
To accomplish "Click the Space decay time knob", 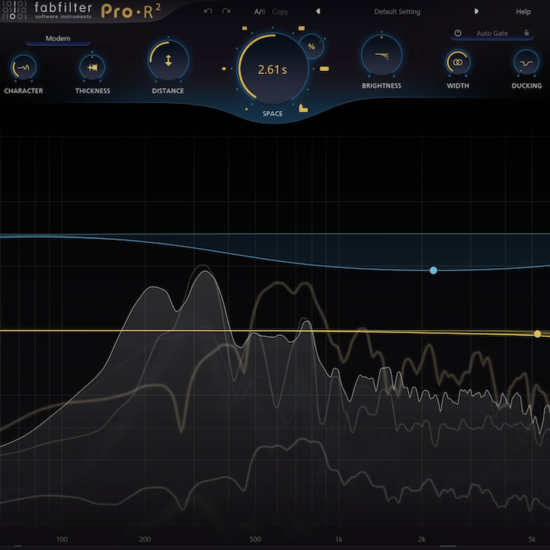I will click(x=273, y=69).
